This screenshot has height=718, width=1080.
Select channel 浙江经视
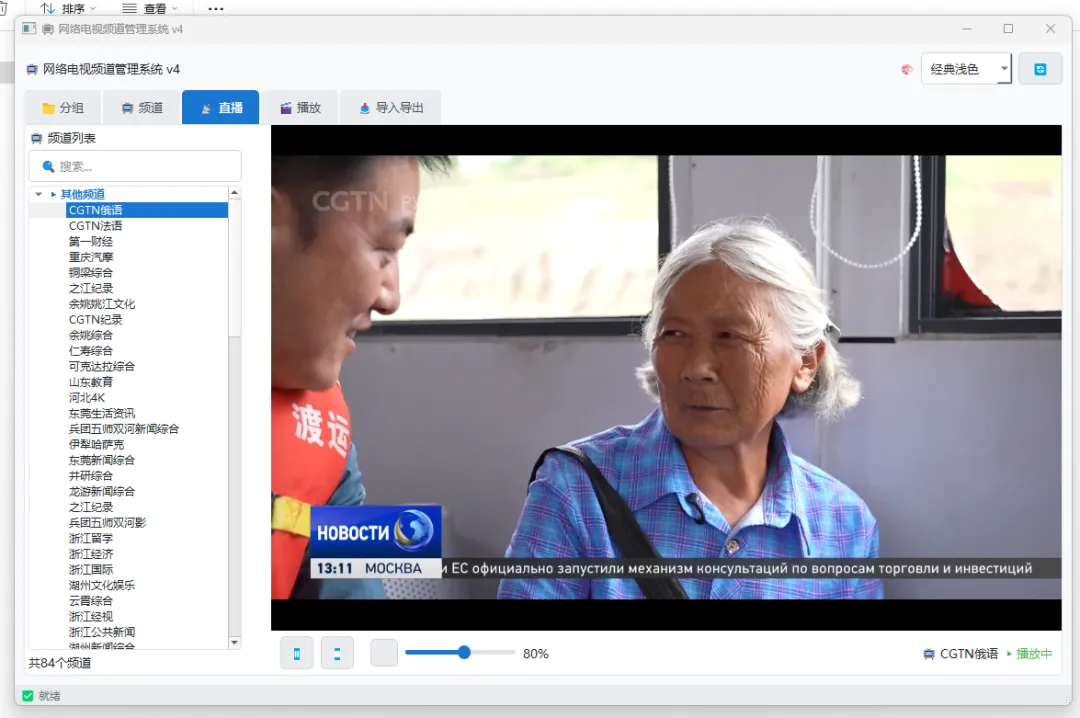pos(90,616)
